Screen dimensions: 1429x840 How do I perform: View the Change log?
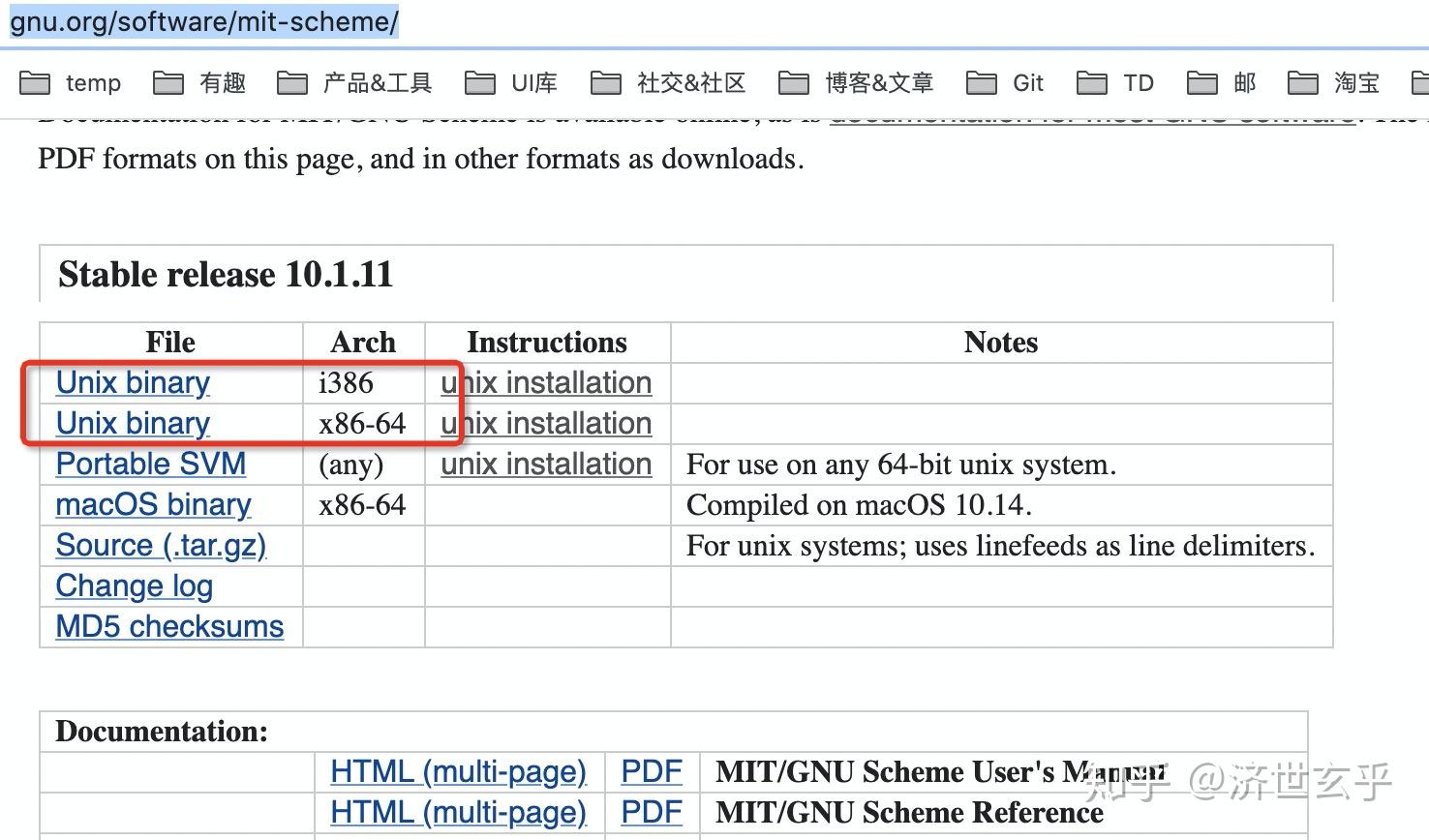point(134,585)
